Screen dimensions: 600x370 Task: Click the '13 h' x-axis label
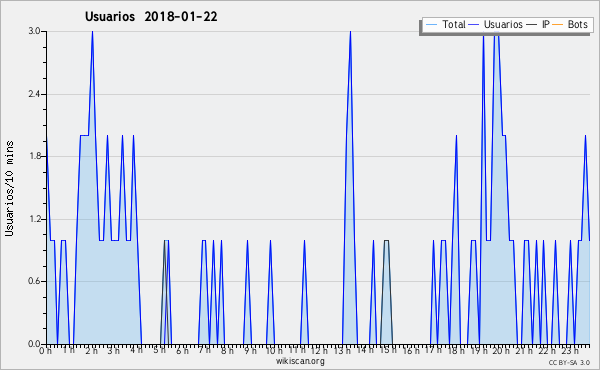pos(342,351)
